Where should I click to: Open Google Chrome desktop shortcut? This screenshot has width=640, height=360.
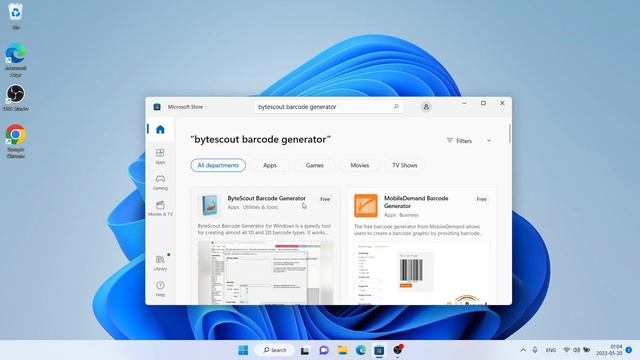point(16,141)
